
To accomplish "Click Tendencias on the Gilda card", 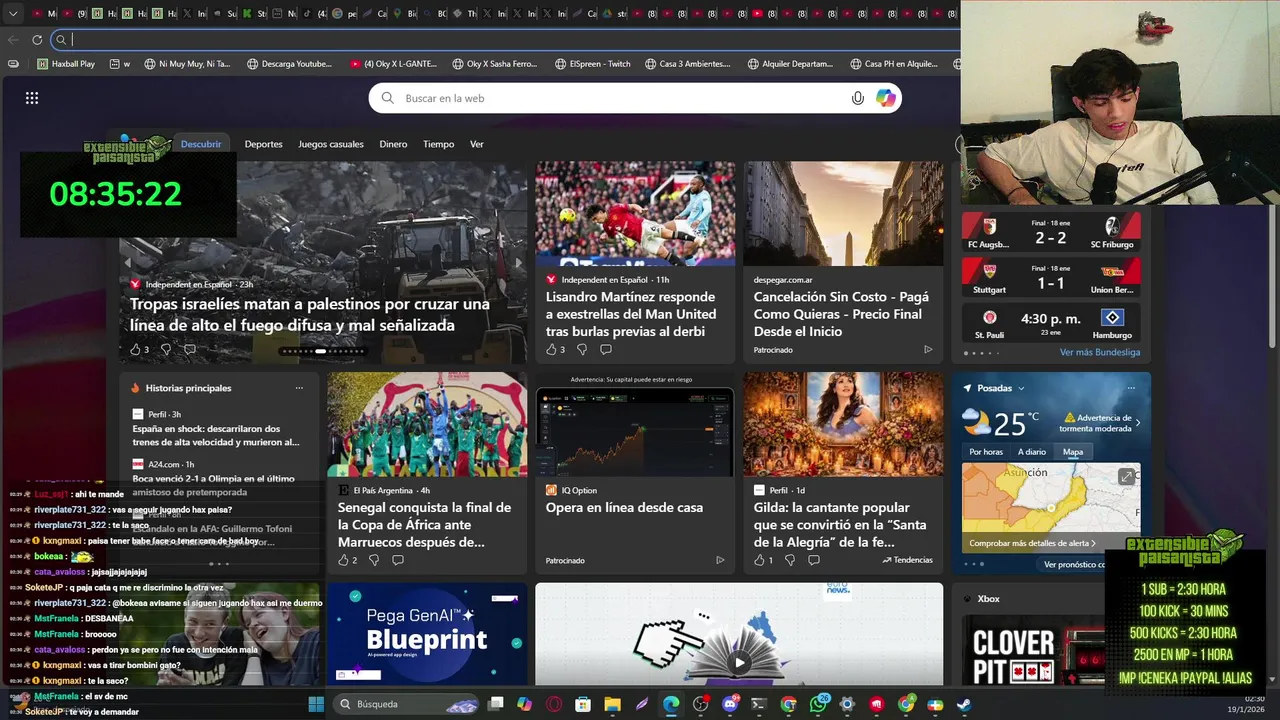I will point(907,560).
